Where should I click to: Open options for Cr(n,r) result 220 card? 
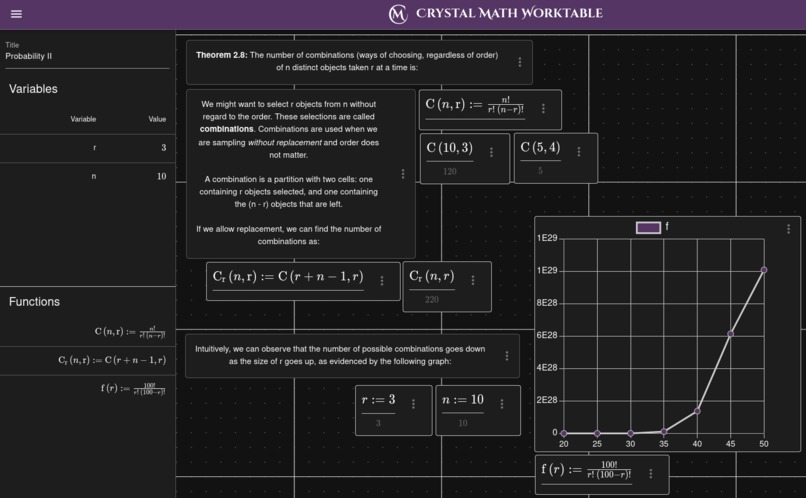tap(473, 280)
